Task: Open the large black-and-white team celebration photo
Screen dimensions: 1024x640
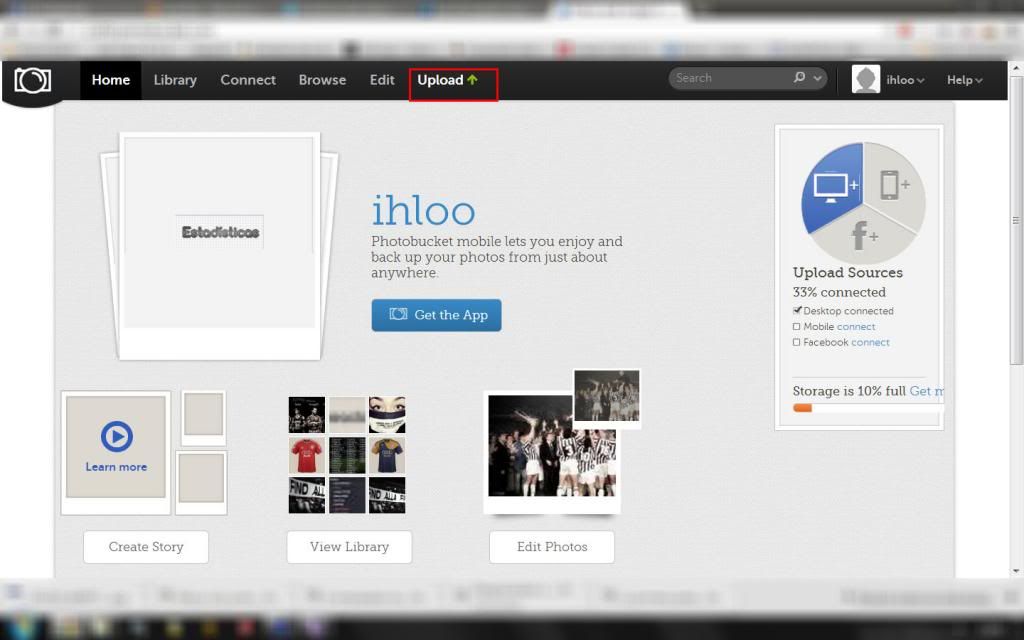Action: tap(552, 451)
